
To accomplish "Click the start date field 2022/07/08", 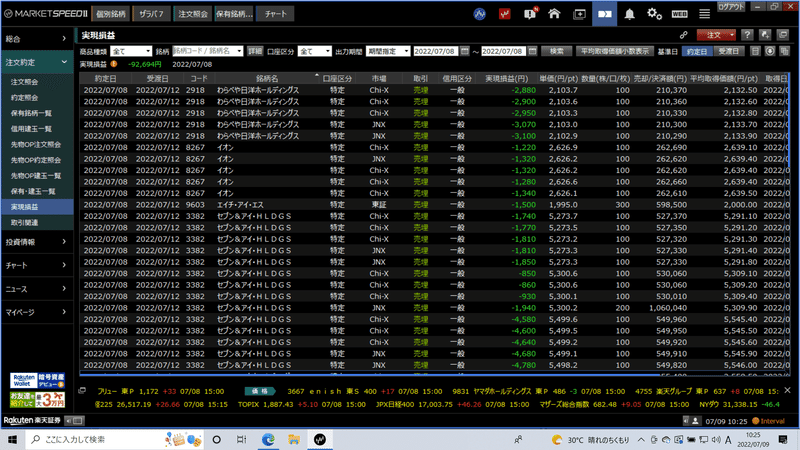I will 435,51.
